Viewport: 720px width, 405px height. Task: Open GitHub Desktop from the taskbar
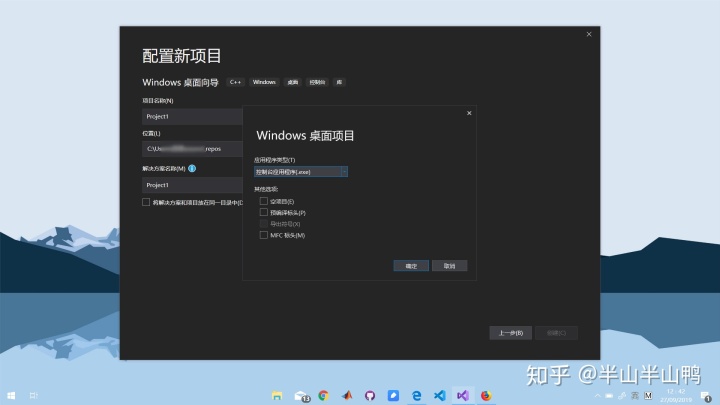click(x=370, y=395)
